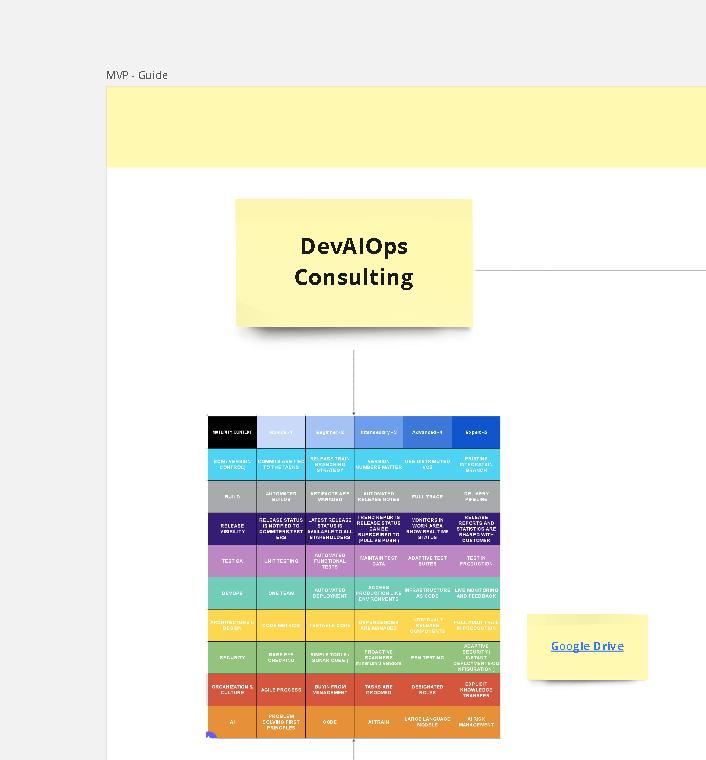Click the Agile Process cell
Image resolution: width=706 pixels, height=760 pixels.
(x=281, y=690)
